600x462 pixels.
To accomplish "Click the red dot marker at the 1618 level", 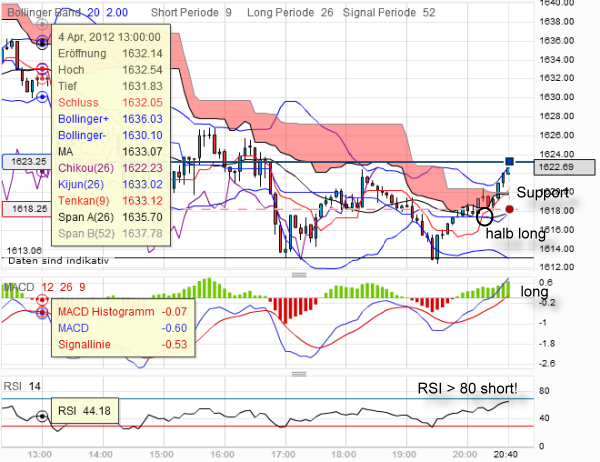I will [509, 209].
